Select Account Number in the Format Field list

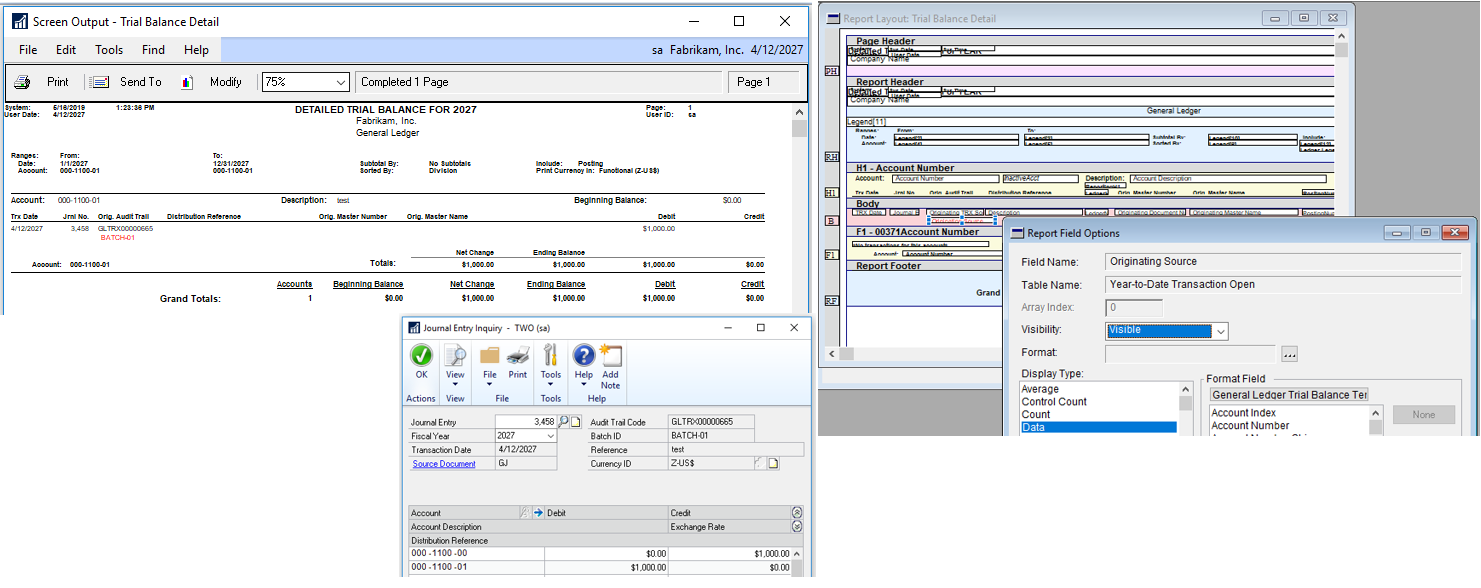tap(1250, 425)
